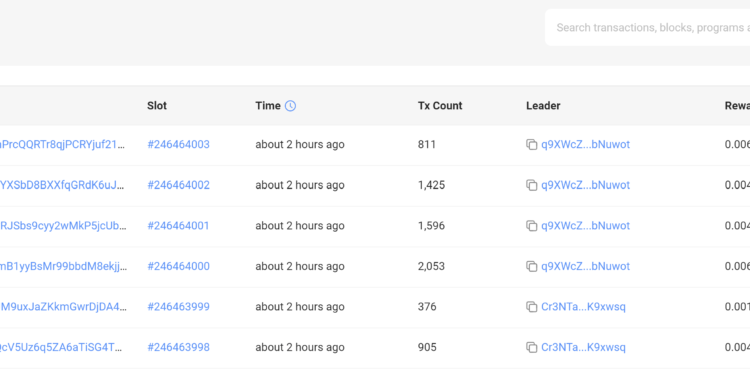Select the tx count value 1,596

[x=431, y=226]
